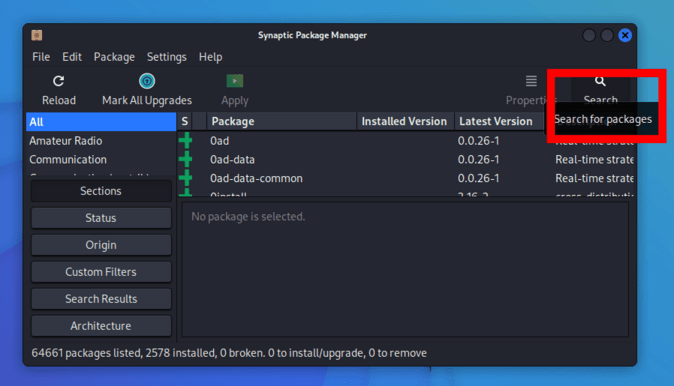Open the Help menu
Screen dimensions: 674x386
click(211, 57)
